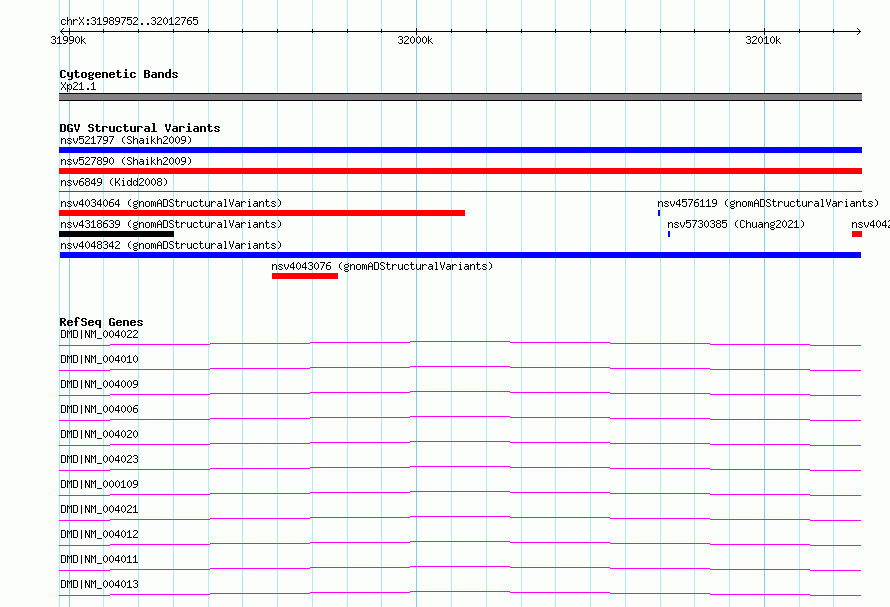The image size is (890, 607).
Task: Open variant nsv4048342 gnomAD label
Action: pos(171,245)
